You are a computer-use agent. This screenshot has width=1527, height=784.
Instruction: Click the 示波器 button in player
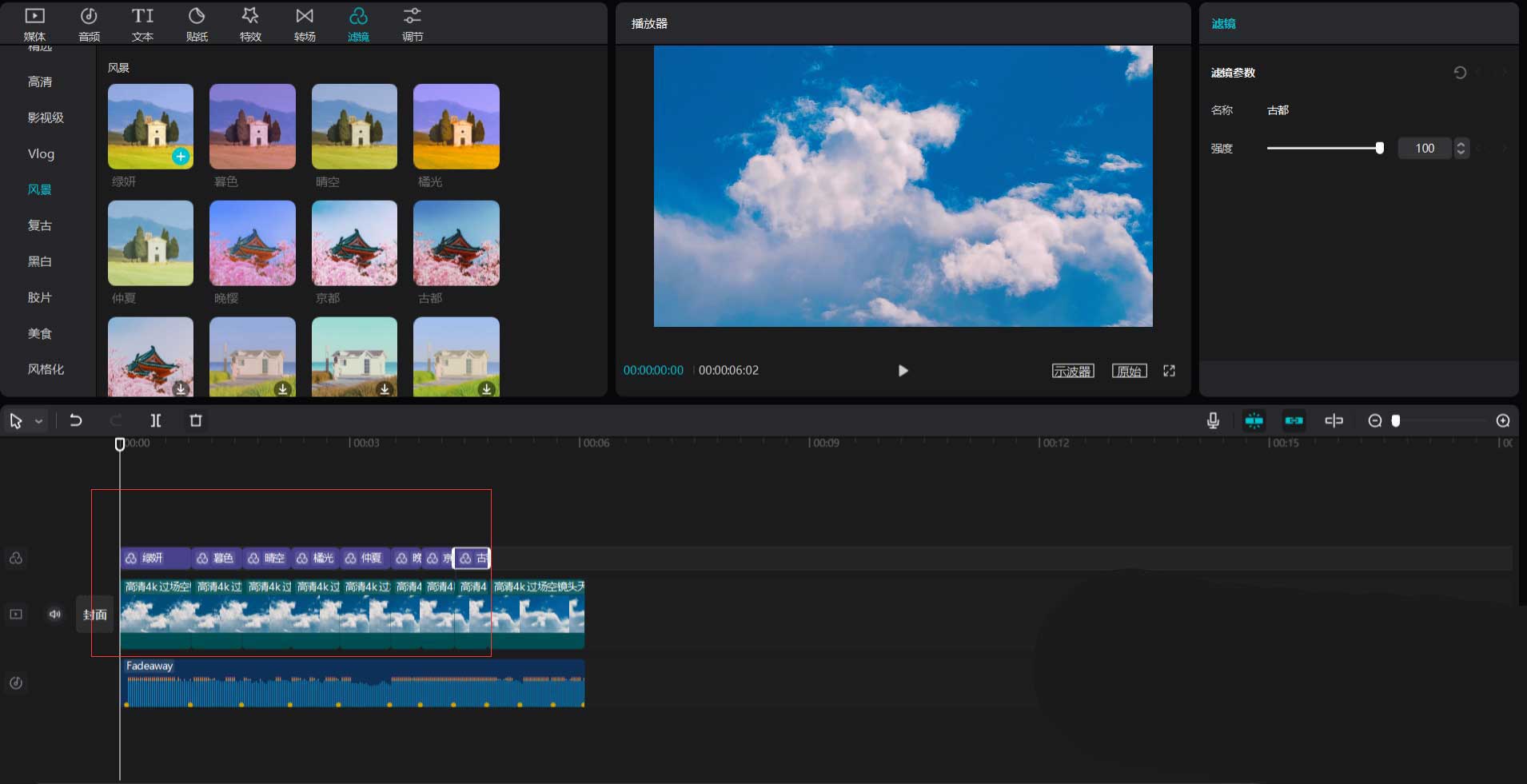tap(1072, 371)
